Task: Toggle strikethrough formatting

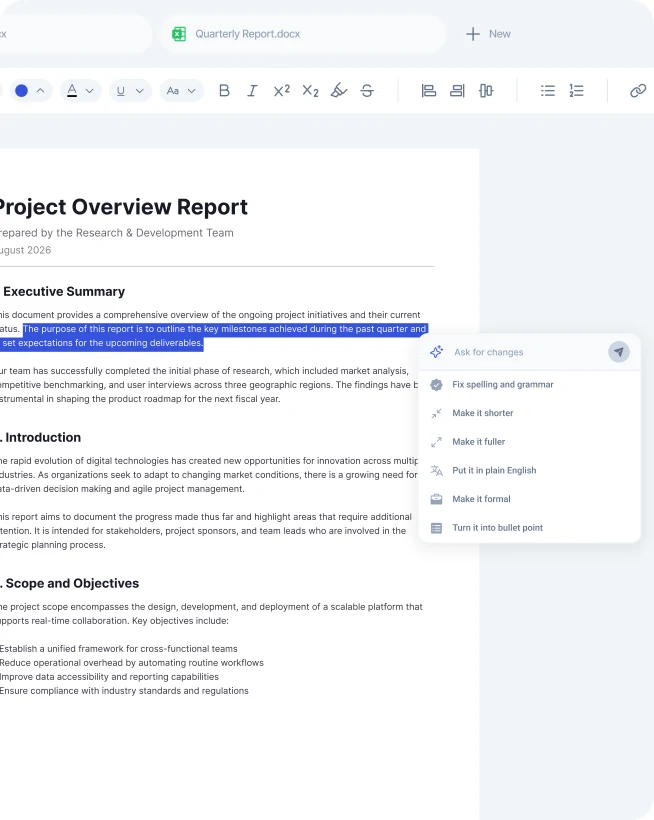Action: (367, 90)
